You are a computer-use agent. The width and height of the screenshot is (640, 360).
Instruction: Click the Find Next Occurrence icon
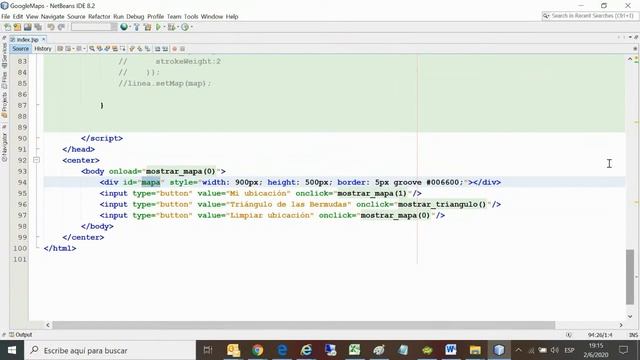click(107, 49)
